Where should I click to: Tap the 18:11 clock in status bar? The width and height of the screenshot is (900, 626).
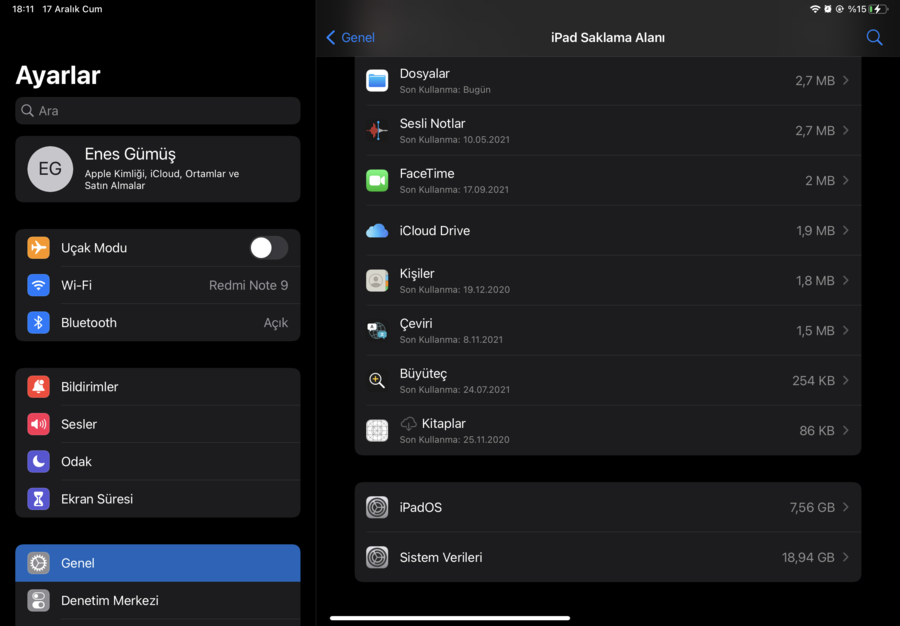[x=23, y=9]
